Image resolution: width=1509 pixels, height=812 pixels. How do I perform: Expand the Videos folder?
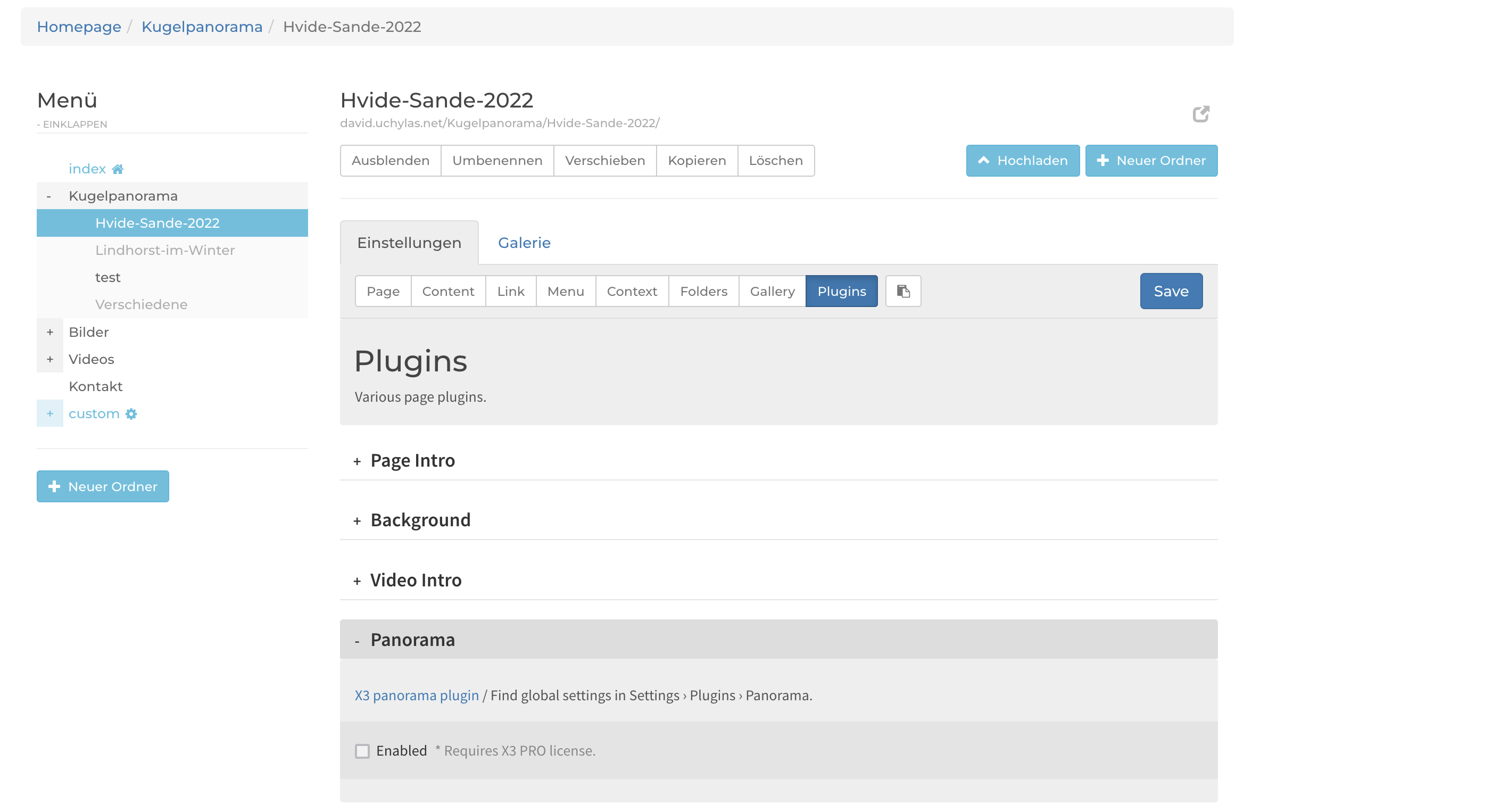coord(50,359)
